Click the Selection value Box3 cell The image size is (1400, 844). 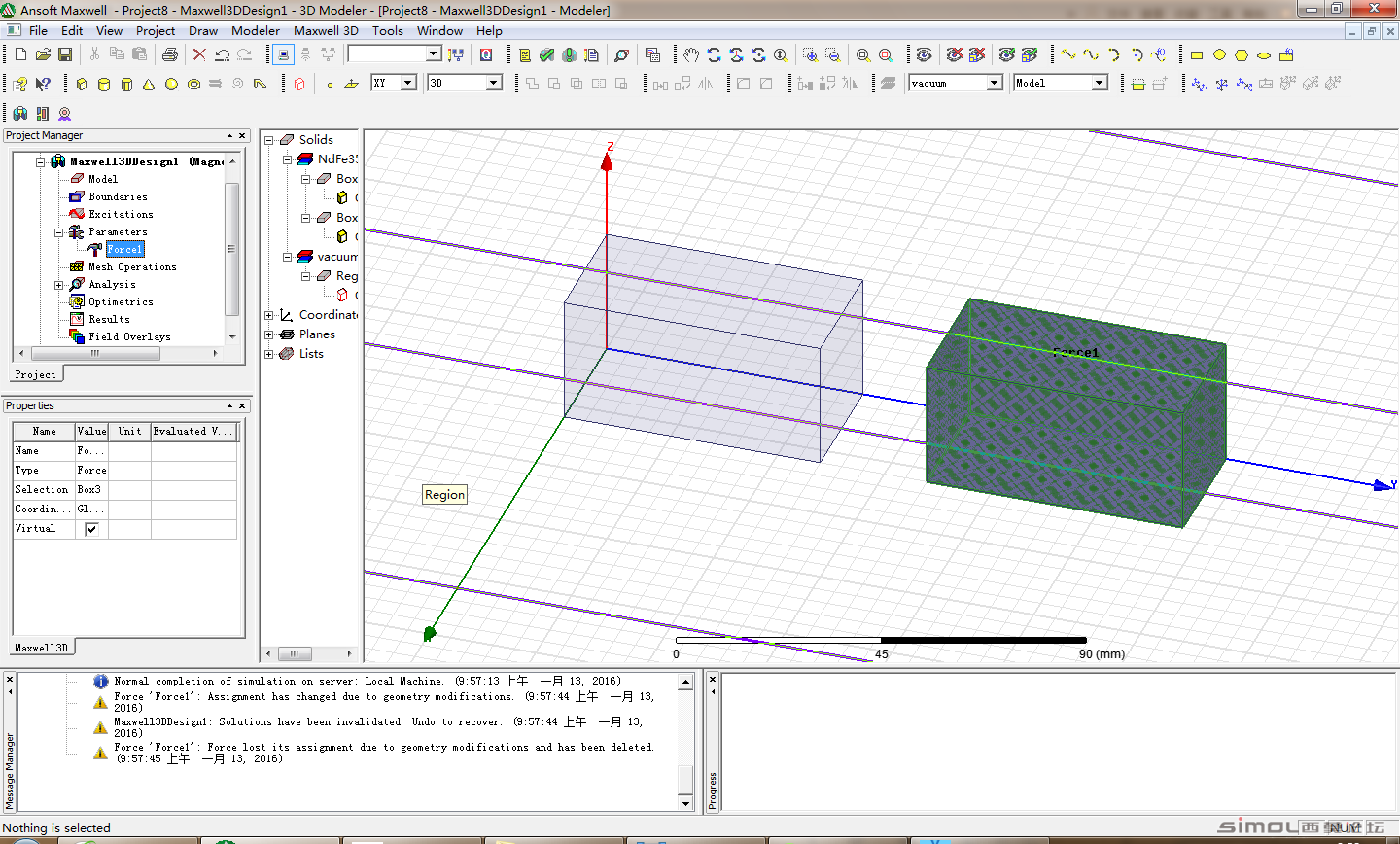pos(91,490)
